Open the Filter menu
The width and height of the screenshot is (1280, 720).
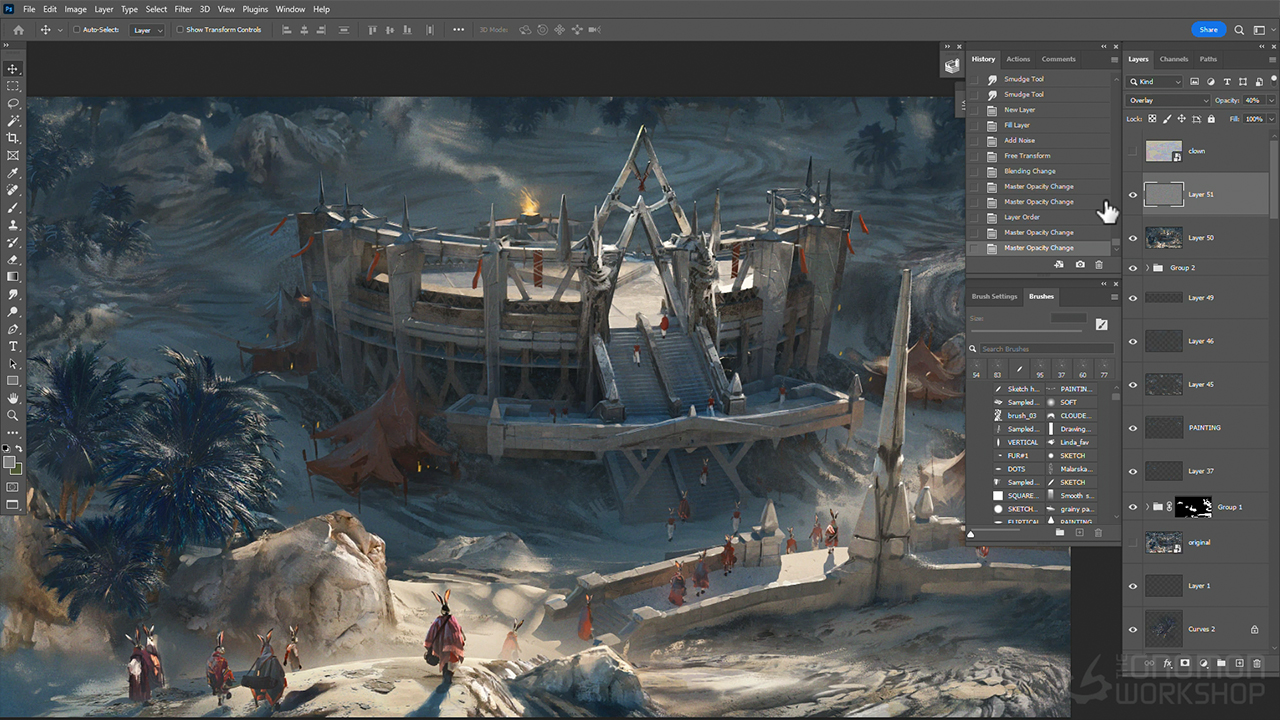(183, 9)
